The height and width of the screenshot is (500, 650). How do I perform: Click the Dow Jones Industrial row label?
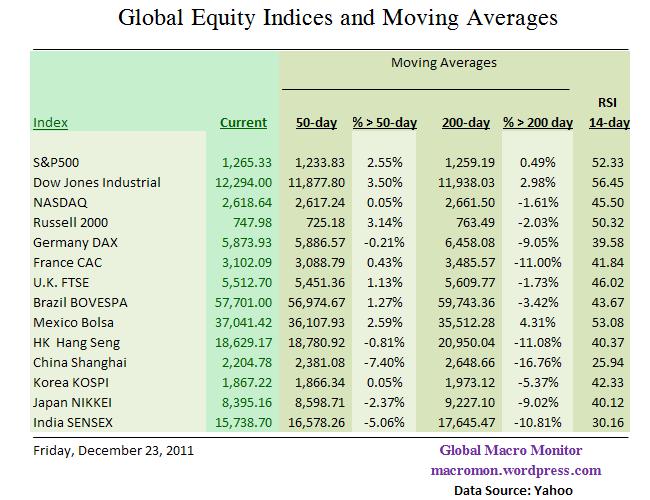(x=96, y=182)
